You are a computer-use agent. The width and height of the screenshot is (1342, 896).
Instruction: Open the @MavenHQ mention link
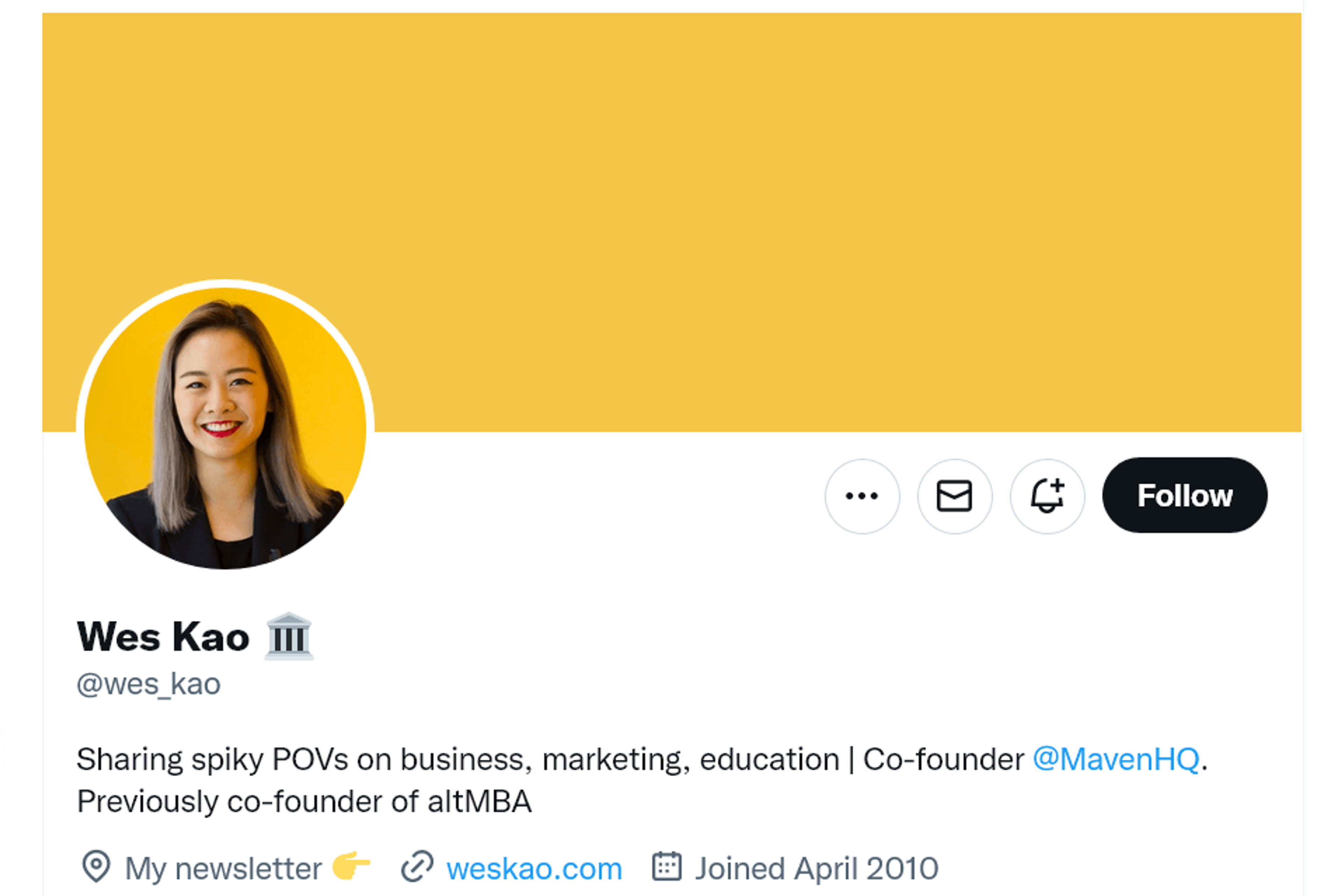1116,759
